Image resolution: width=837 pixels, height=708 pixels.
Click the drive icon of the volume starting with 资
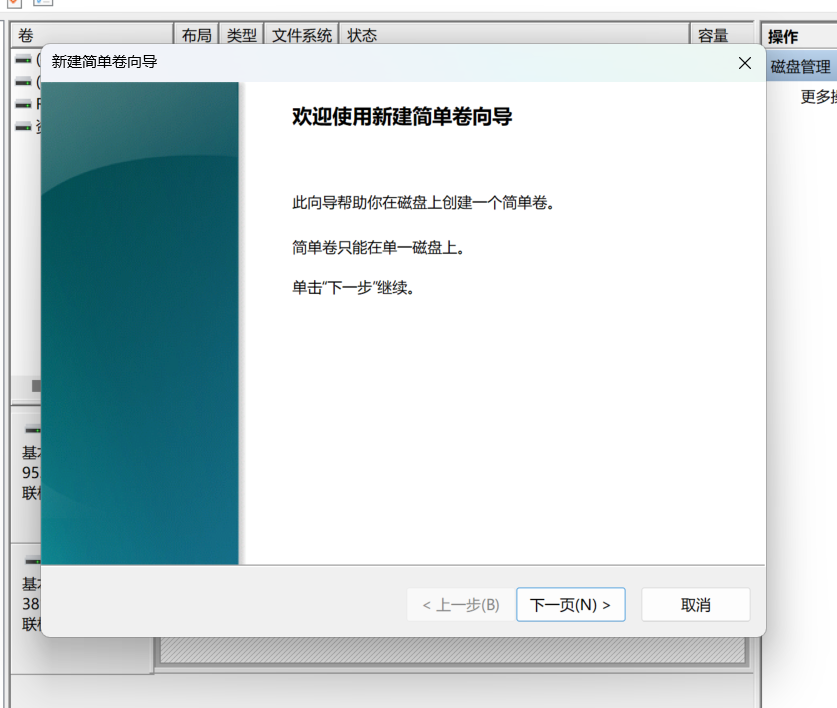click(24, 126)
